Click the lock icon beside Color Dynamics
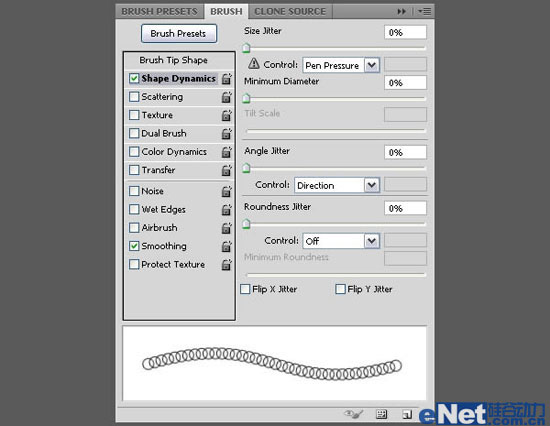 tap(227, 152)
